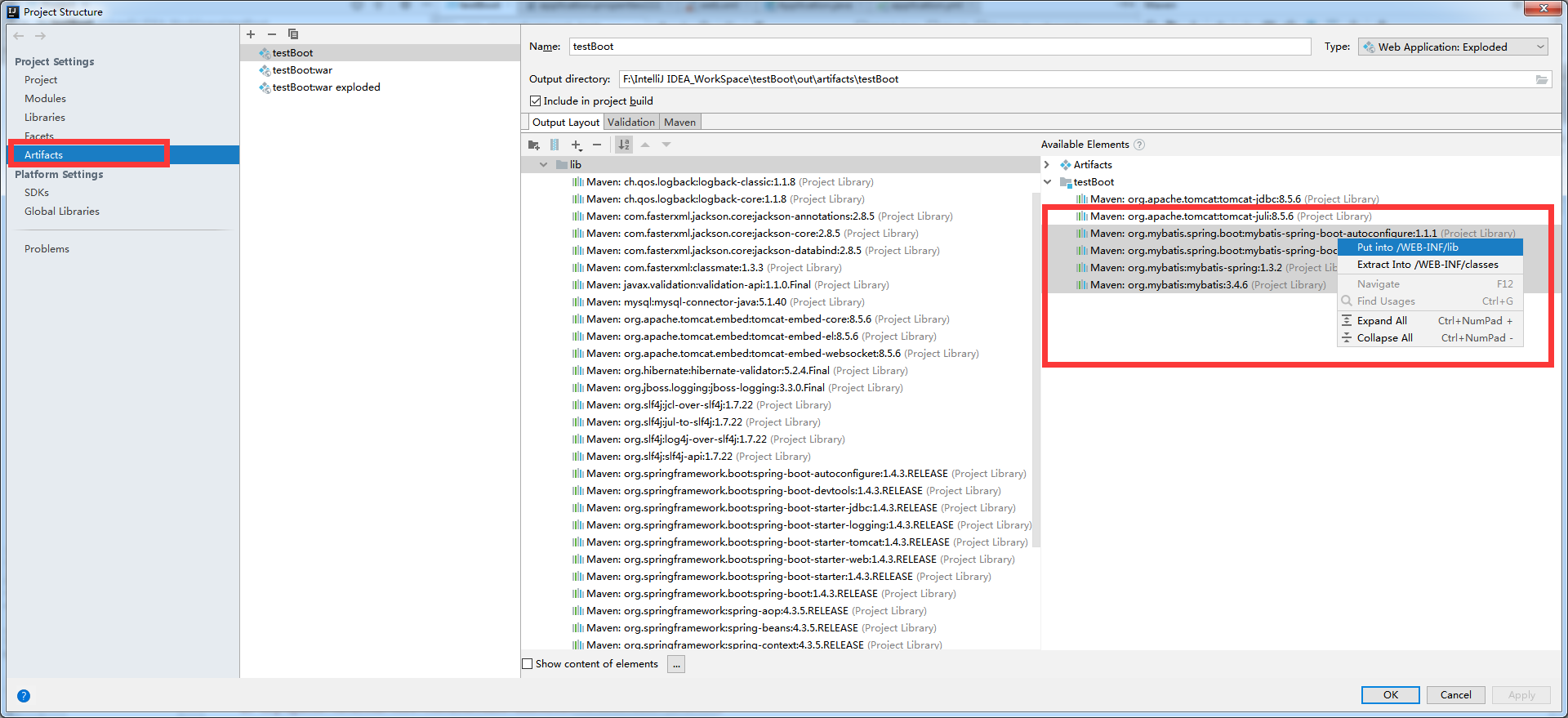Click the output layout vertical scrollbar

pos(1036,369)
